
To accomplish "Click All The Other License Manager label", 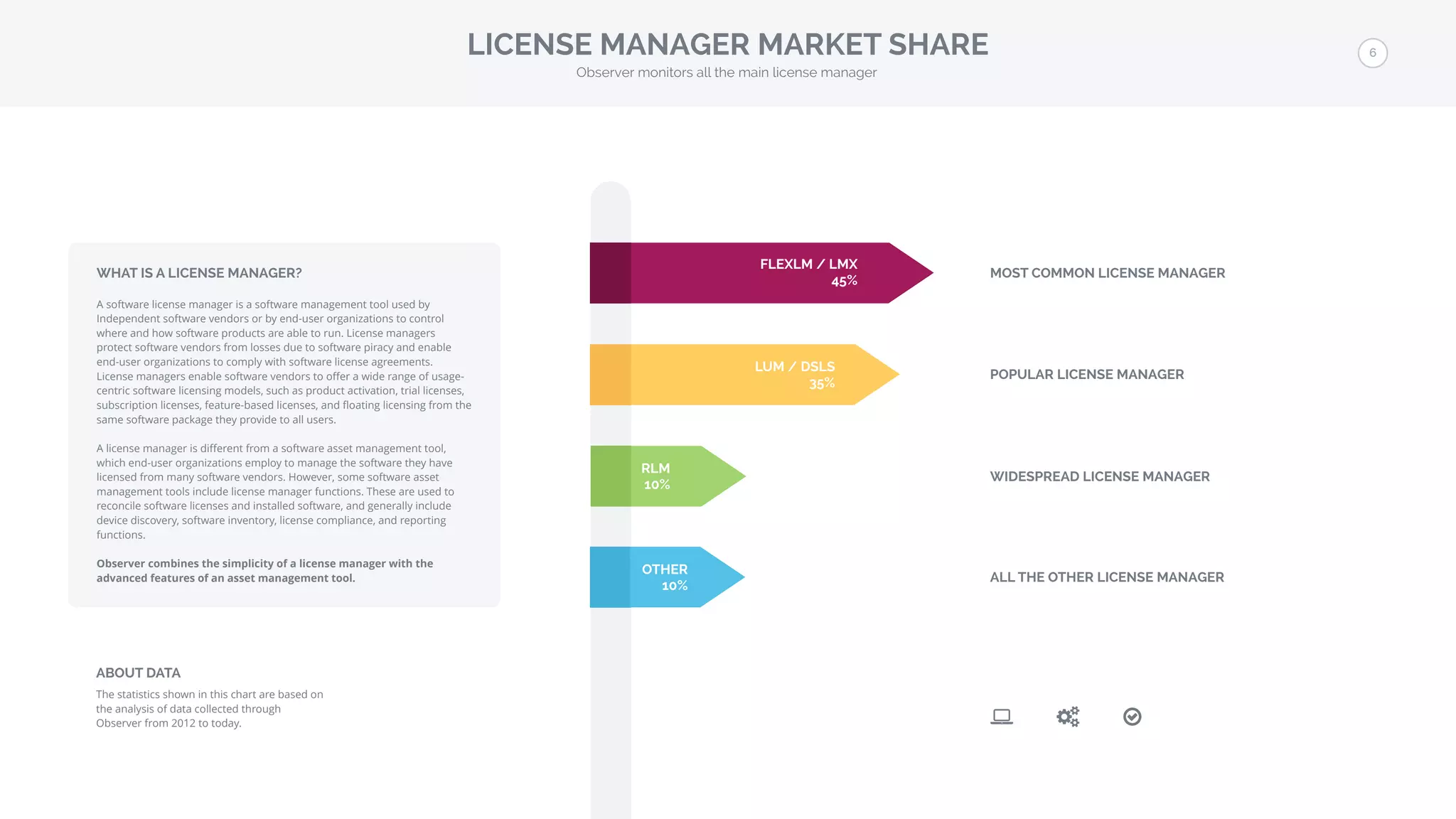I will (1106, 577).
